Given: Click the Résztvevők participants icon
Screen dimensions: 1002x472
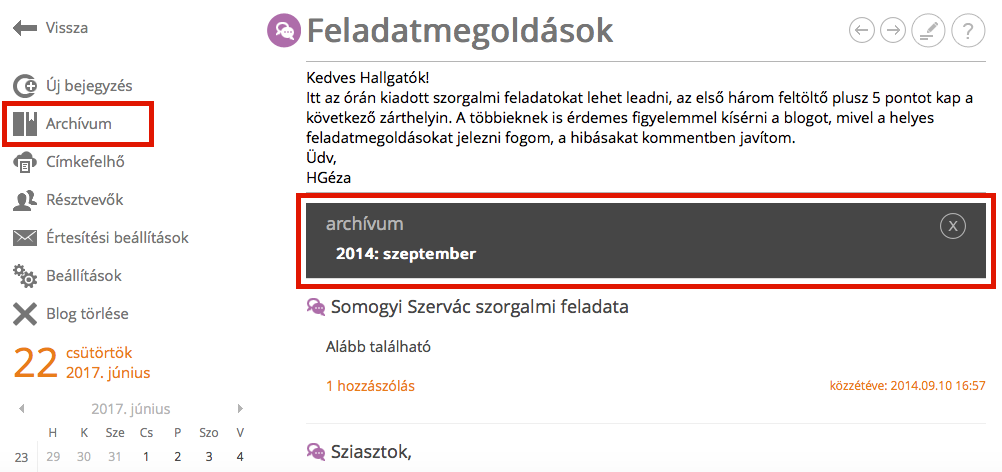Looking at the screenshot, I should pyautogui.click(x=25, y=201).
